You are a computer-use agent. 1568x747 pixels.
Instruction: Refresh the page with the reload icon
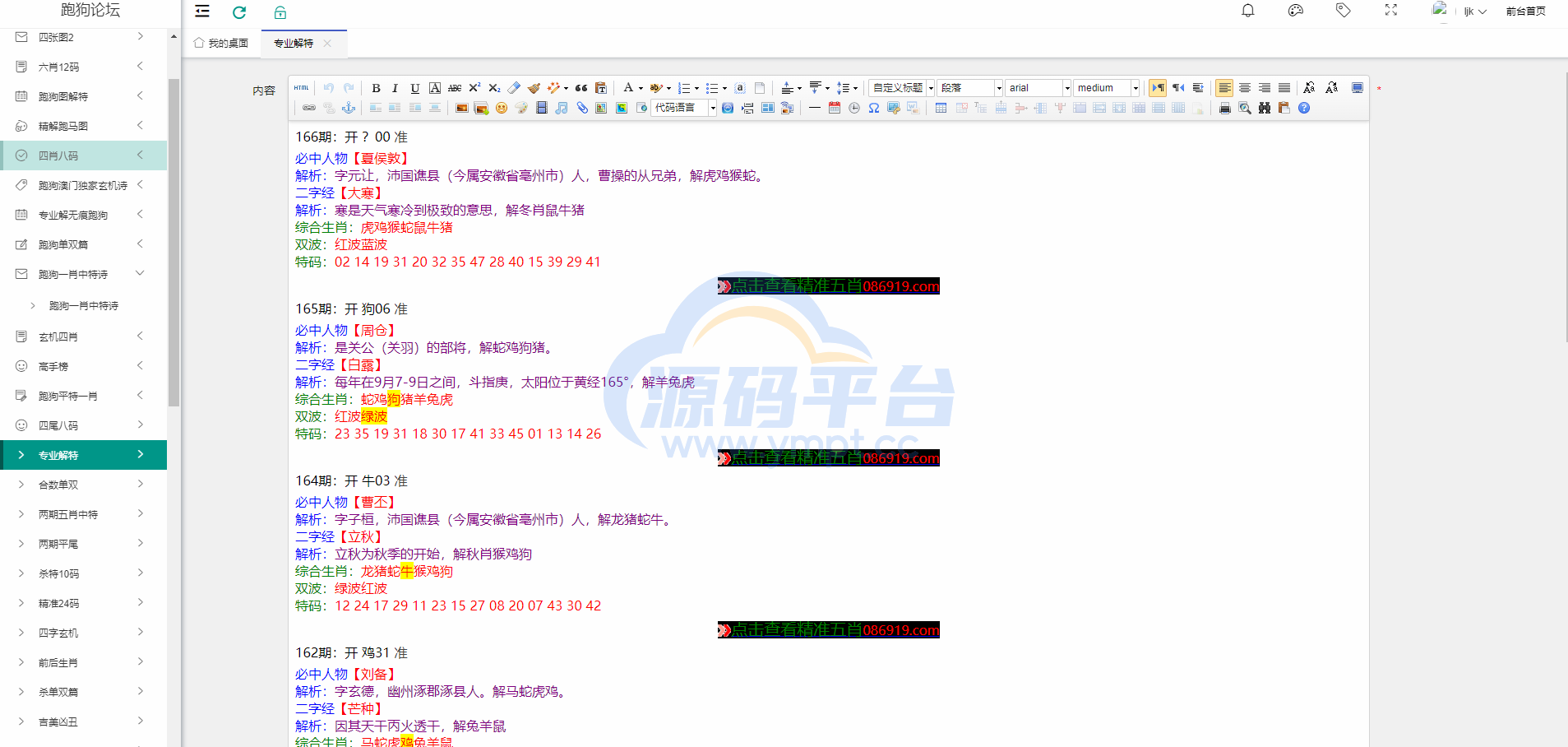pyautogui.click(x=239, y=12)
